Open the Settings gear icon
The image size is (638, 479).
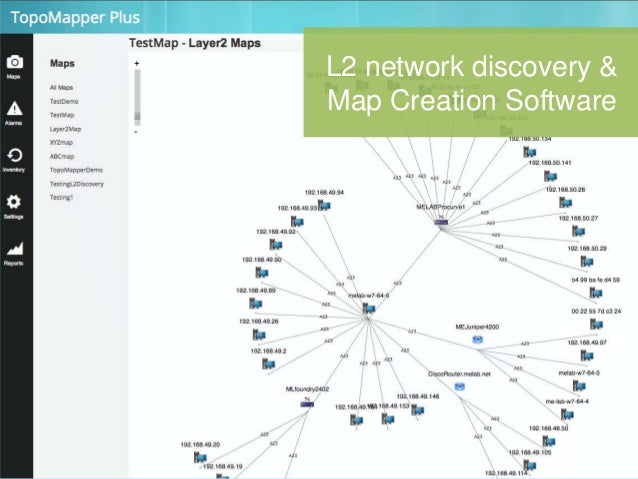[x=14, y=202]
